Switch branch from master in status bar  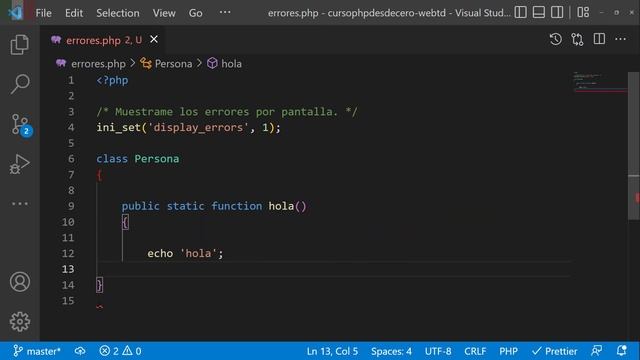(x=37, y=351)
